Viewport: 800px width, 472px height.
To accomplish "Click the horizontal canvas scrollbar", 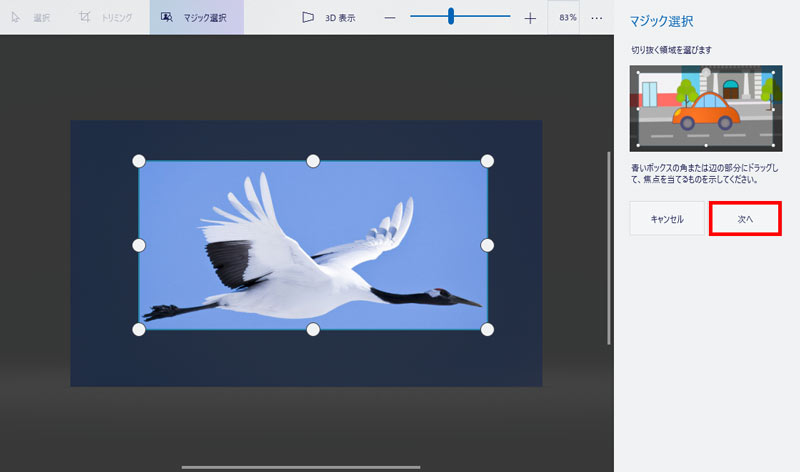I will [301, 466].
